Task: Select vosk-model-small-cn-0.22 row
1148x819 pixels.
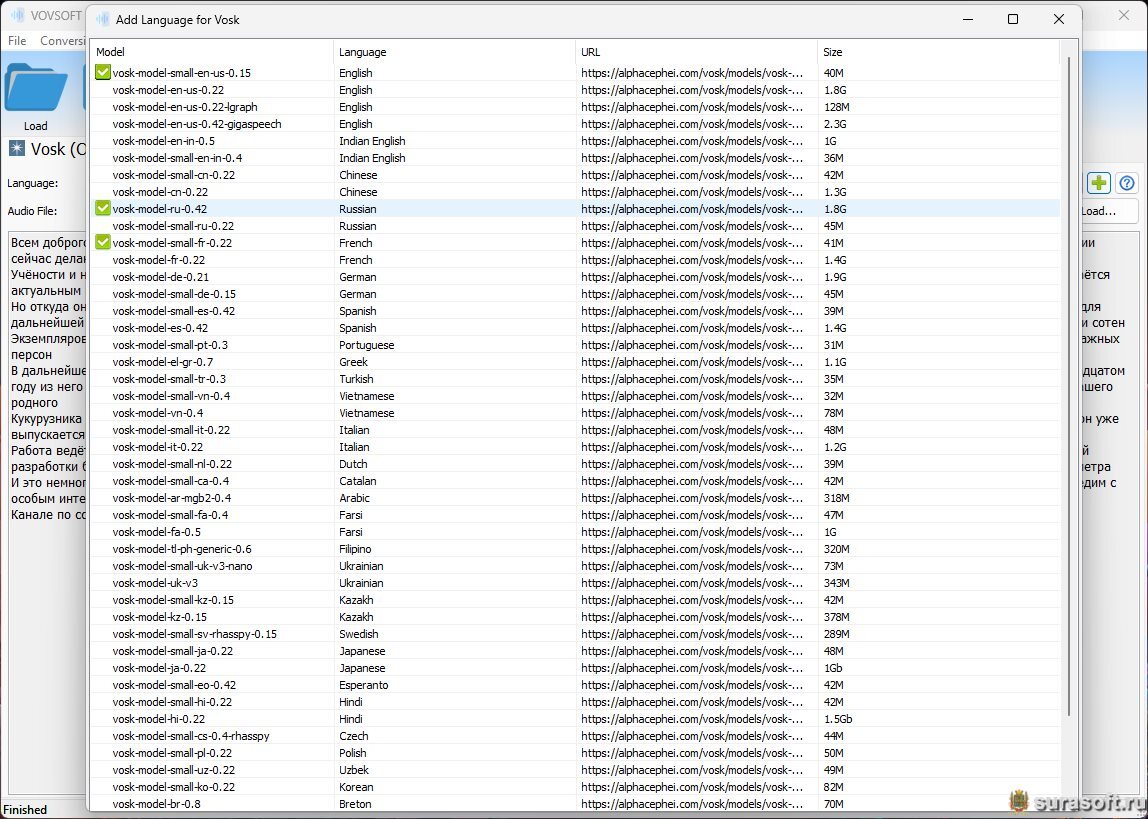Action: (x=575, y=175)
